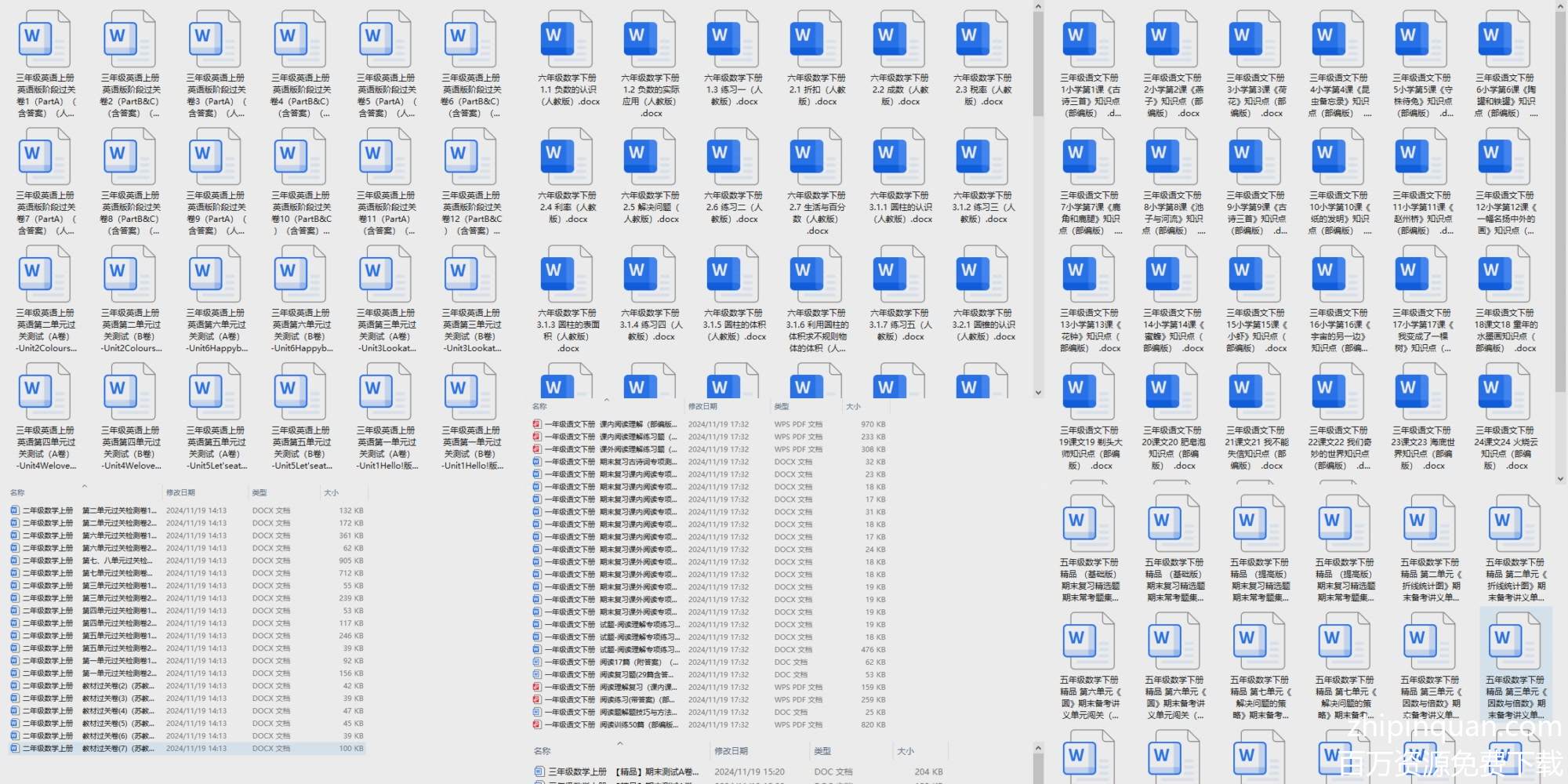Screen dimensions: 1568x784
Task: Select 三年级英语上册 Unit1Hello (A卷) file icon
Action: [x=386, y=392]
